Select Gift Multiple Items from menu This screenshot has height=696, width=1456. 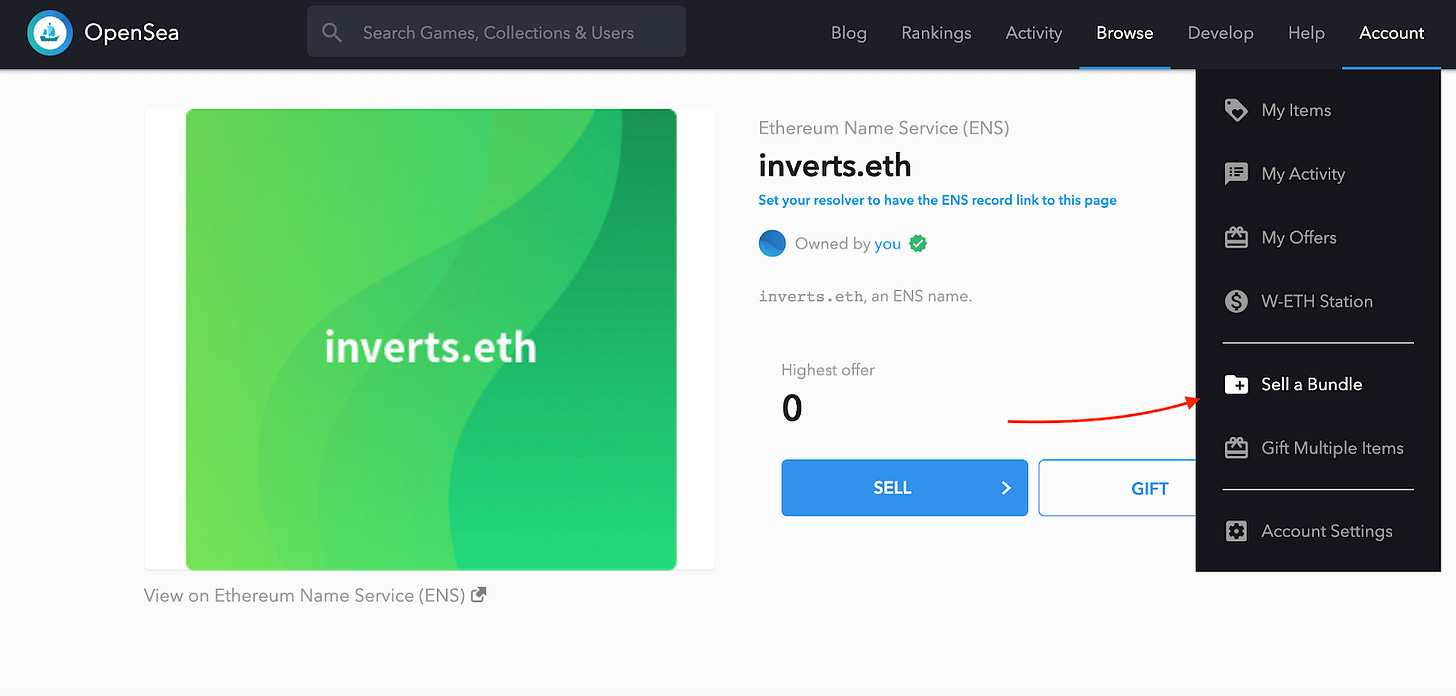click(x=1332, y=448)
